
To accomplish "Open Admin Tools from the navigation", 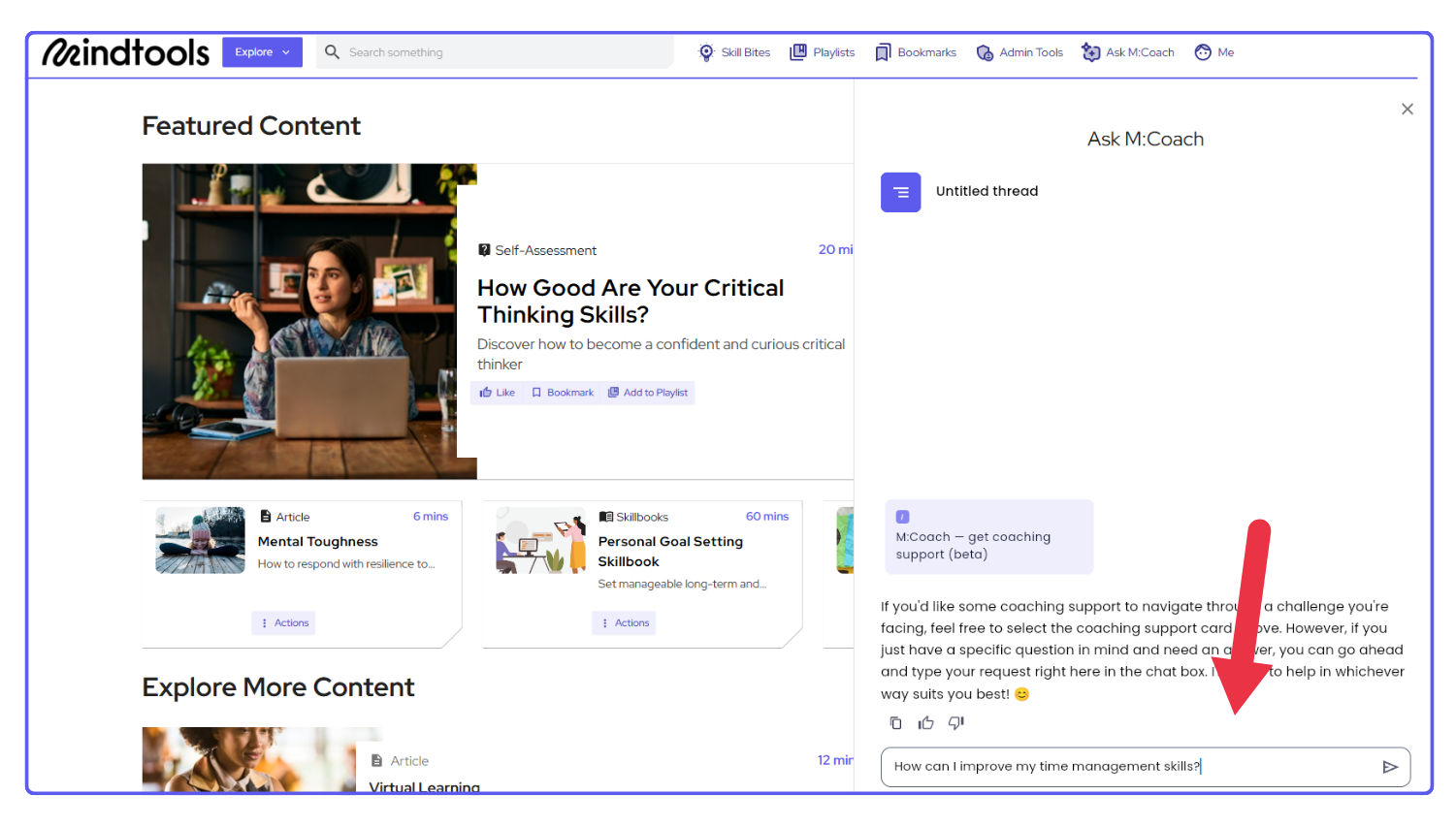I will click(1019, 52).
